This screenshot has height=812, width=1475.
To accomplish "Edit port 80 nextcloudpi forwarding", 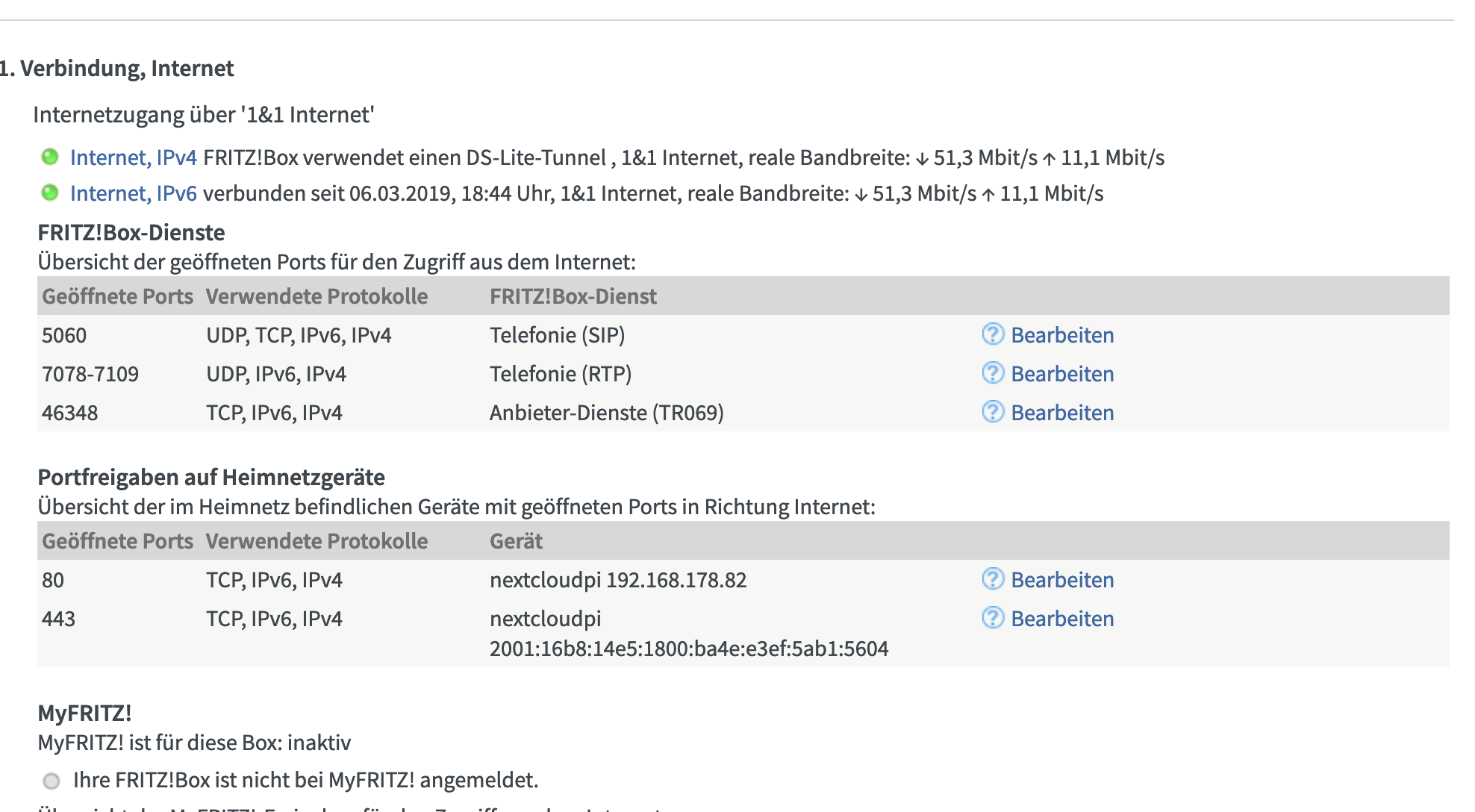I will pyautogui.click(x=1061, y=580).
